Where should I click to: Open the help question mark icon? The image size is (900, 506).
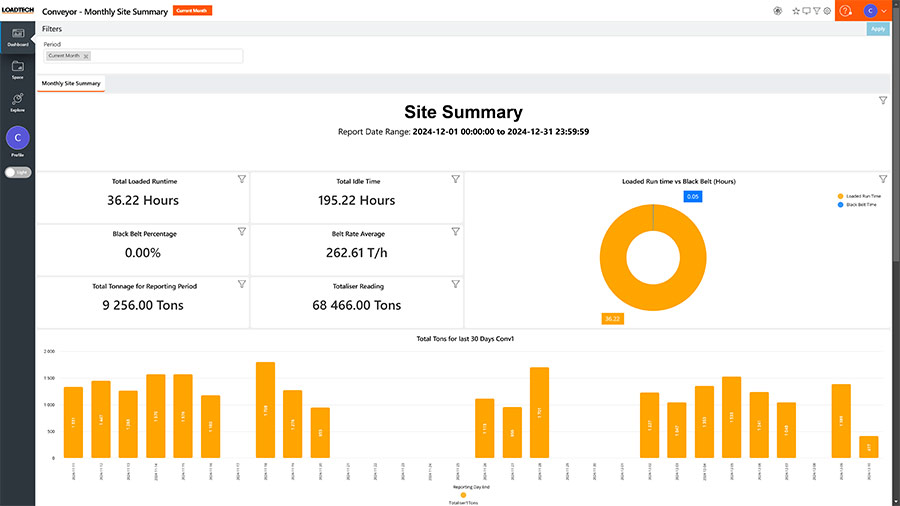846,11
